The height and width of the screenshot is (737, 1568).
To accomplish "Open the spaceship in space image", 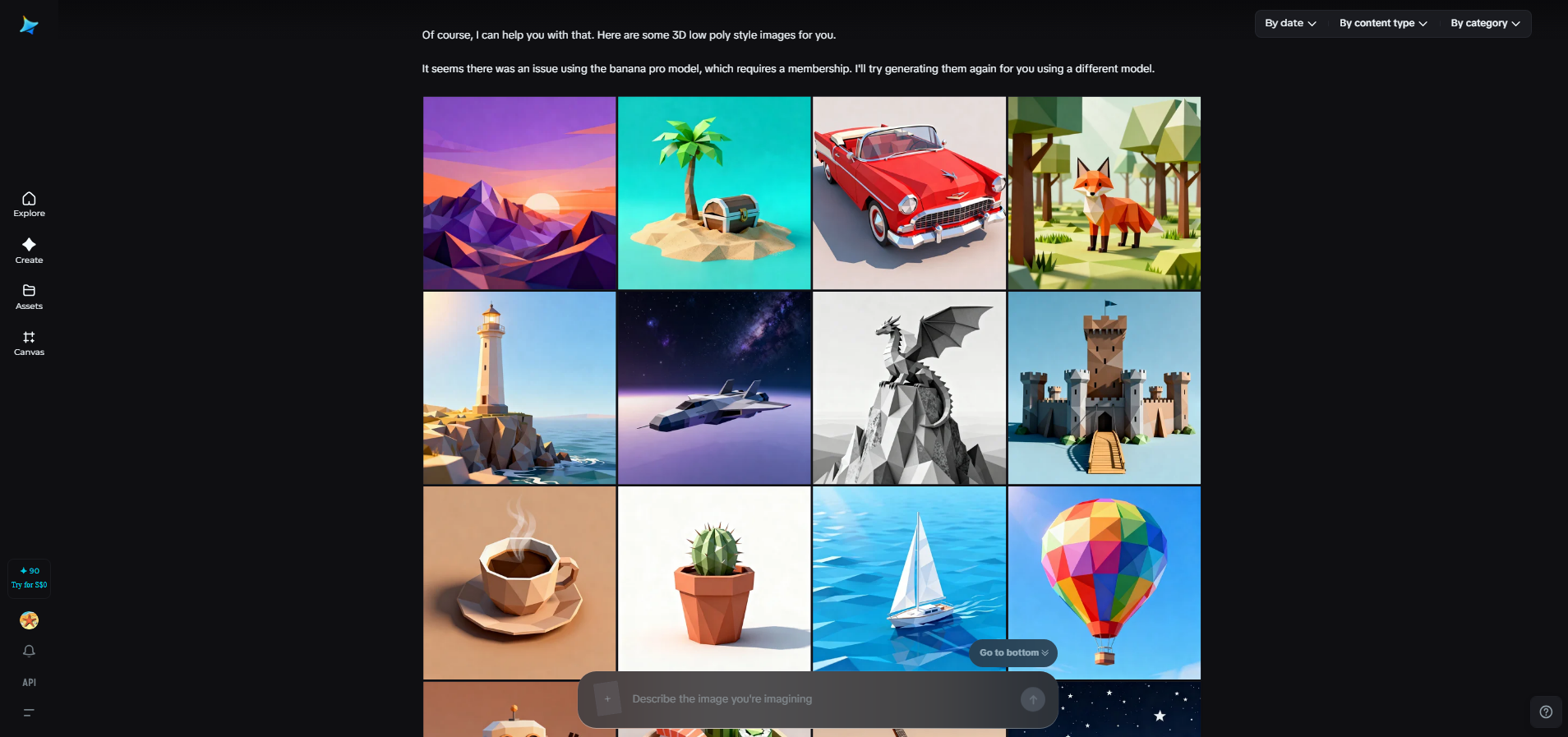I will tap(714, 388).
